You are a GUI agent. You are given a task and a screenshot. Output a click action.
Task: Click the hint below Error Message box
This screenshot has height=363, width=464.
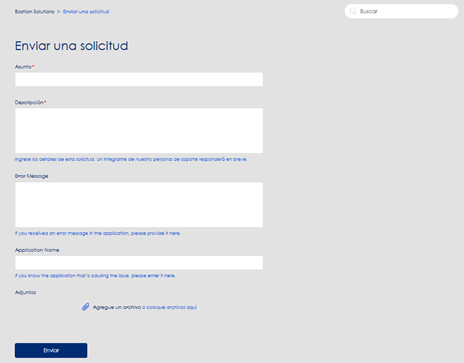pos(98,233)
